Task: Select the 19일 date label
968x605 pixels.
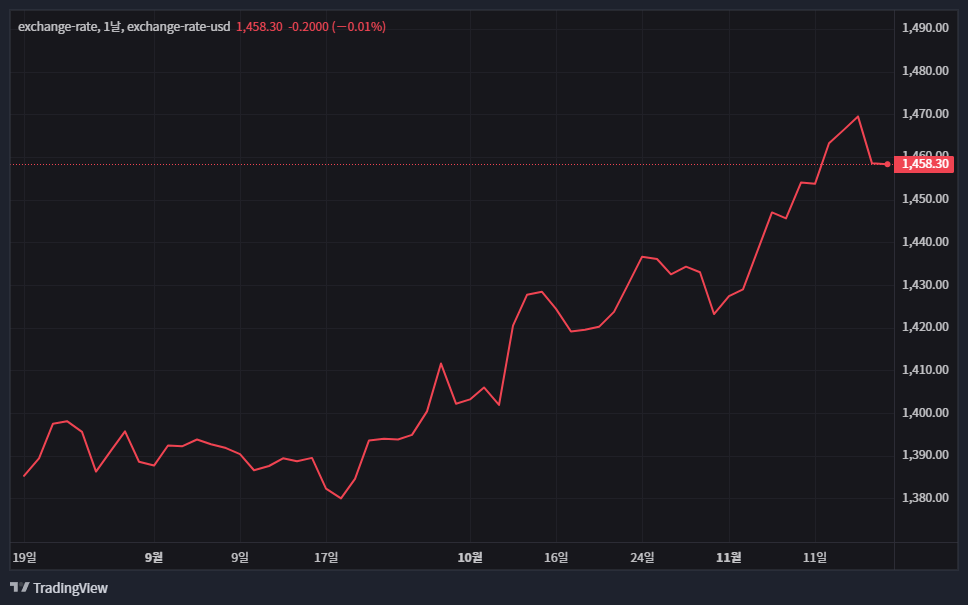Action: [24, 557]
